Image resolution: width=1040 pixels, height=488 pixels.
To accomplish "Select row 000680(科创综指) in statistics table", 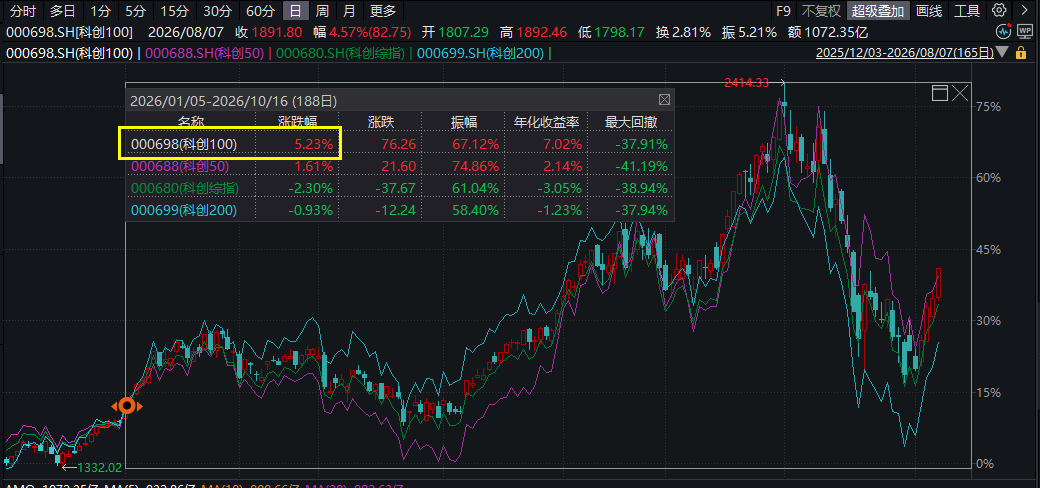I will click(400, 188).
